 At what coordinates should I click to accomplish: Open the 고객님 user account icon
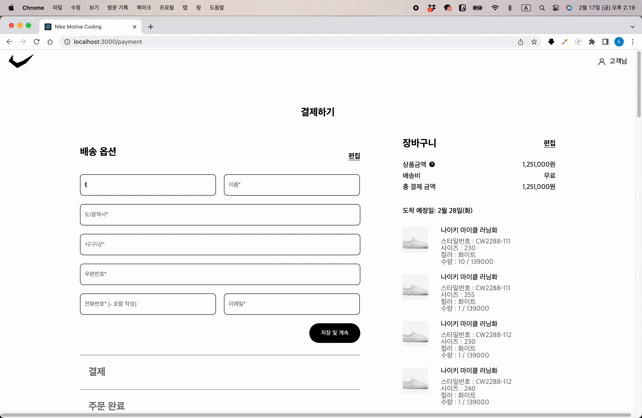coord(601,61)
